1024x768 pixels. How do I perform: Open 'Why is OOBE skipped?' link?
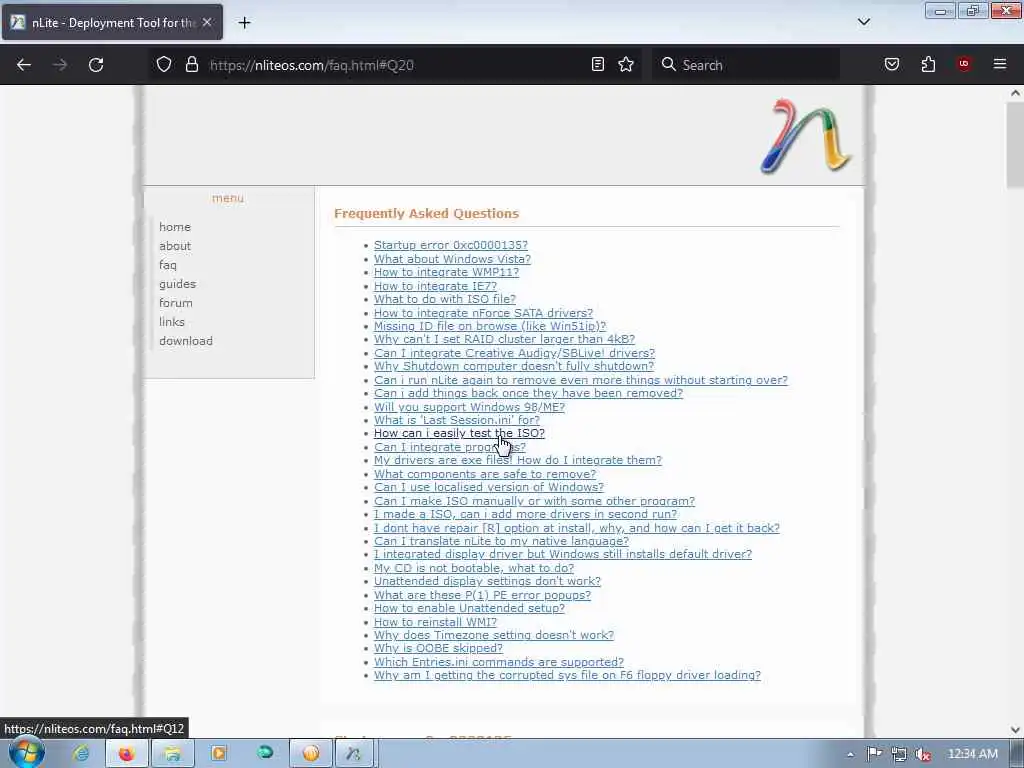(x=438, y=648)
